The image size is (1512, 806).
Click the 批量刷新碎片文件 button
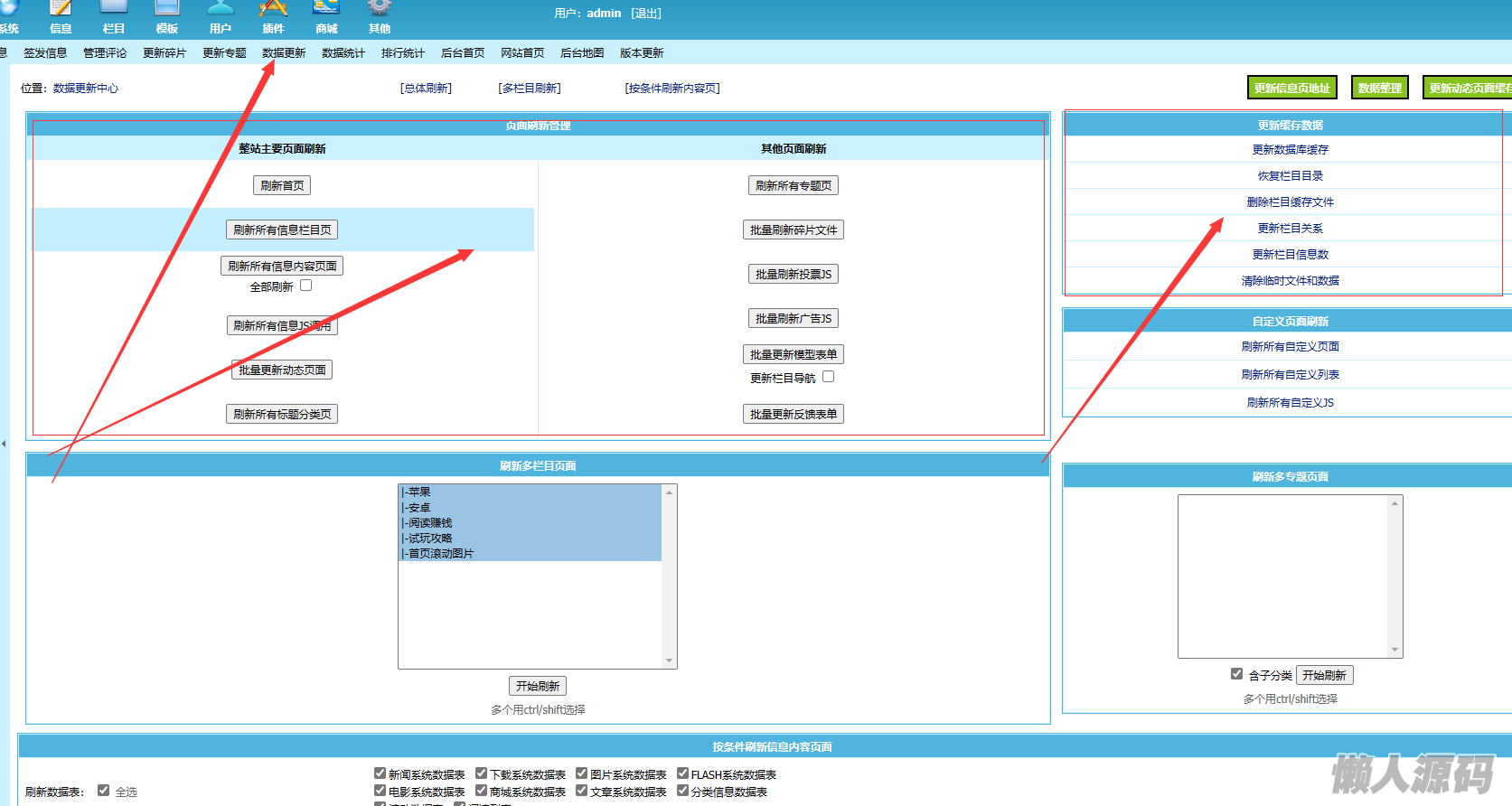(x=794, y=230)
